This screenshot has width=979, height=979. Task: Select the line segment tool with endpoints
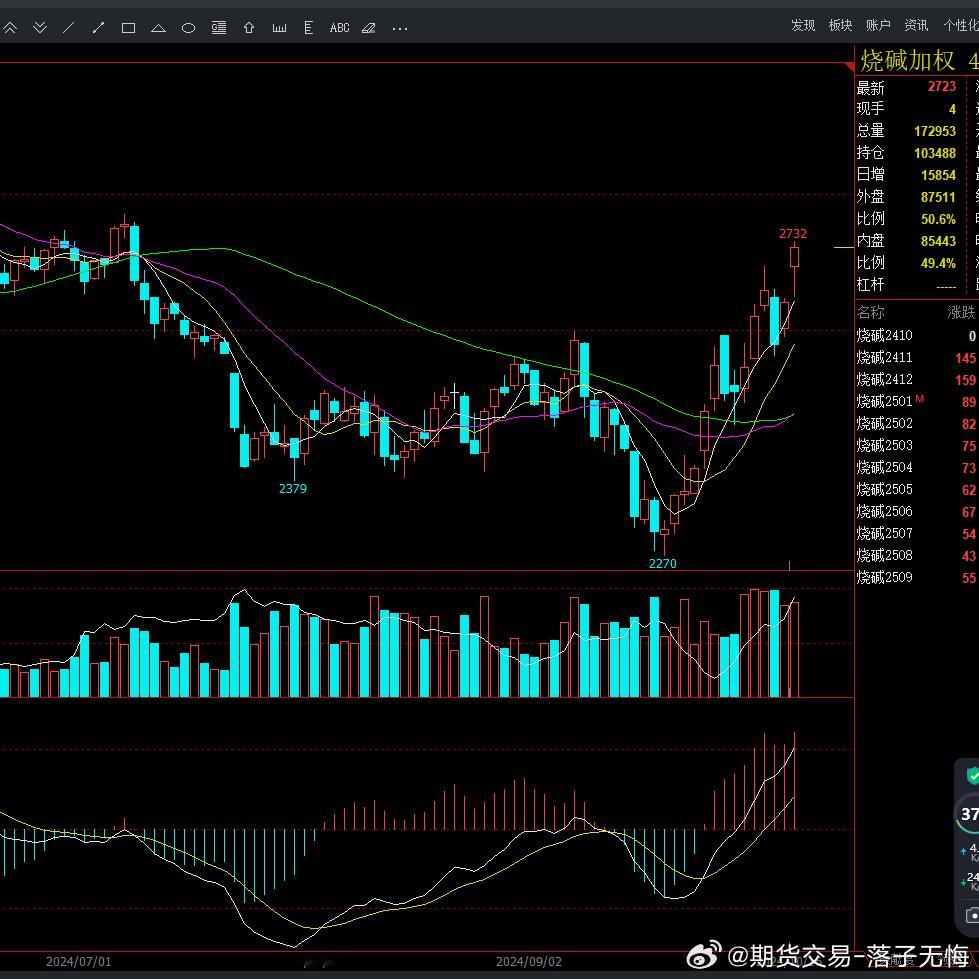(98, 27)
